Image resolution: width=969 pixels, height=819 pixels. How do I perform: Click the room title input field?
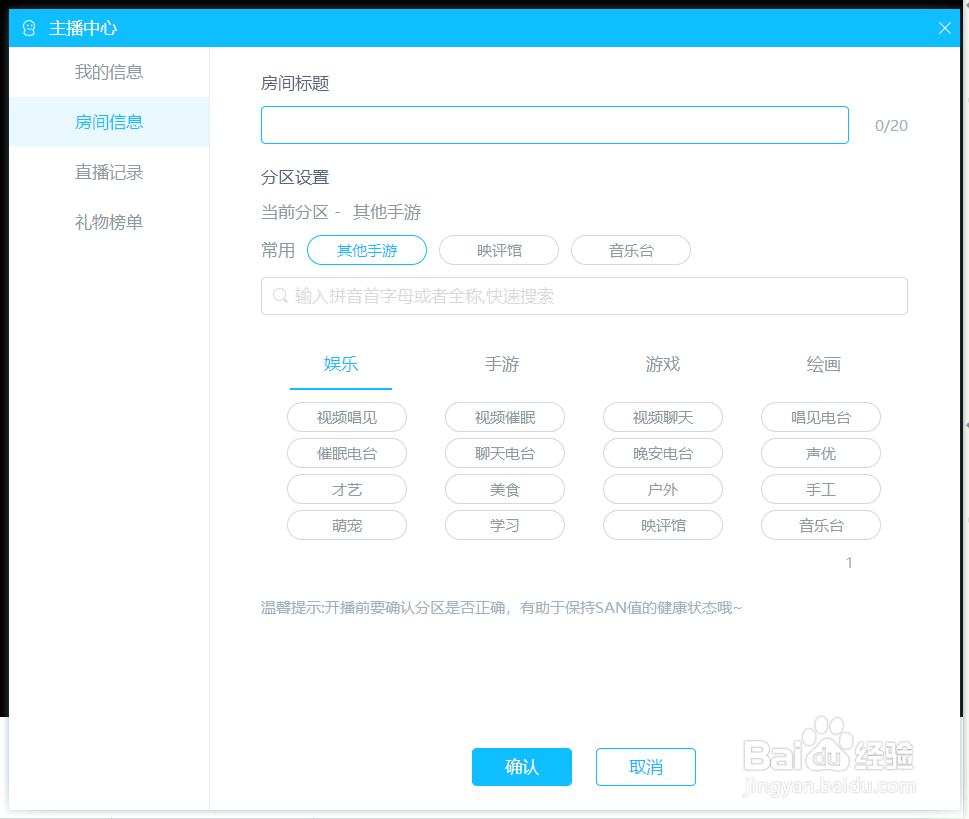(554, 124)
